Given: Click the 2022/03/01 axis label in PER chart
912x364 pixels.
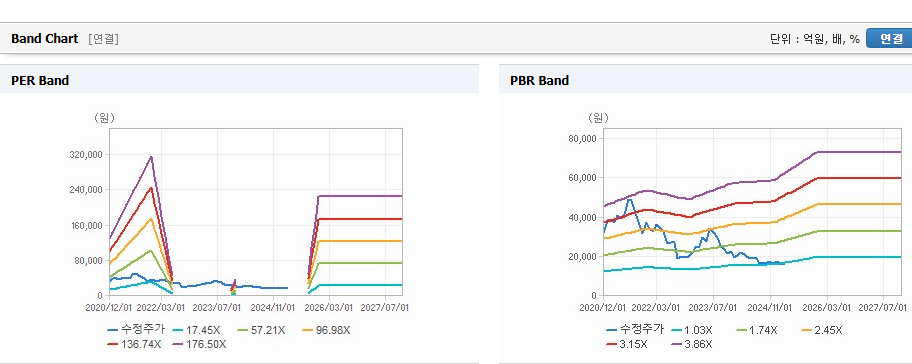Looking at the screenshot, I should tap(162, 307).
